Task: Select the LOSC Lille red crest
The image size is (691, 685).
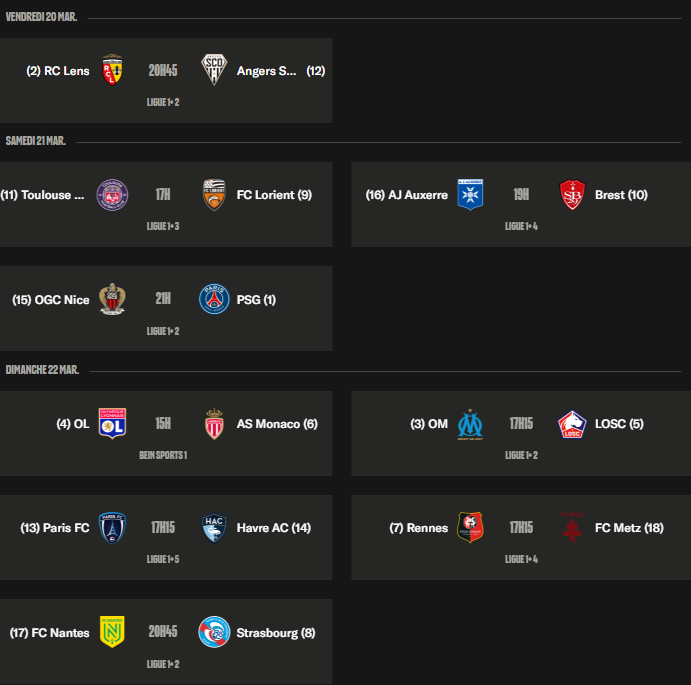Action: click(x=572, y=424)
